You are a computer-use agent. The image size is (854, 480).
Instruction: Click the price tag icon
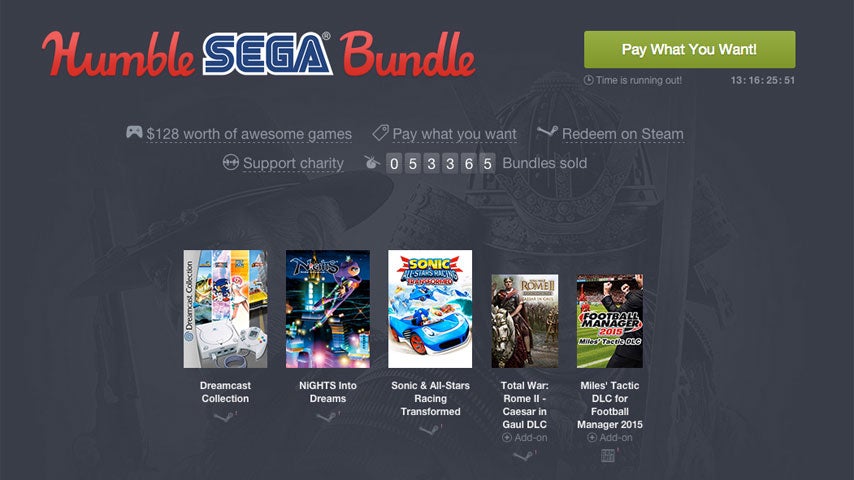pos(380,133)
